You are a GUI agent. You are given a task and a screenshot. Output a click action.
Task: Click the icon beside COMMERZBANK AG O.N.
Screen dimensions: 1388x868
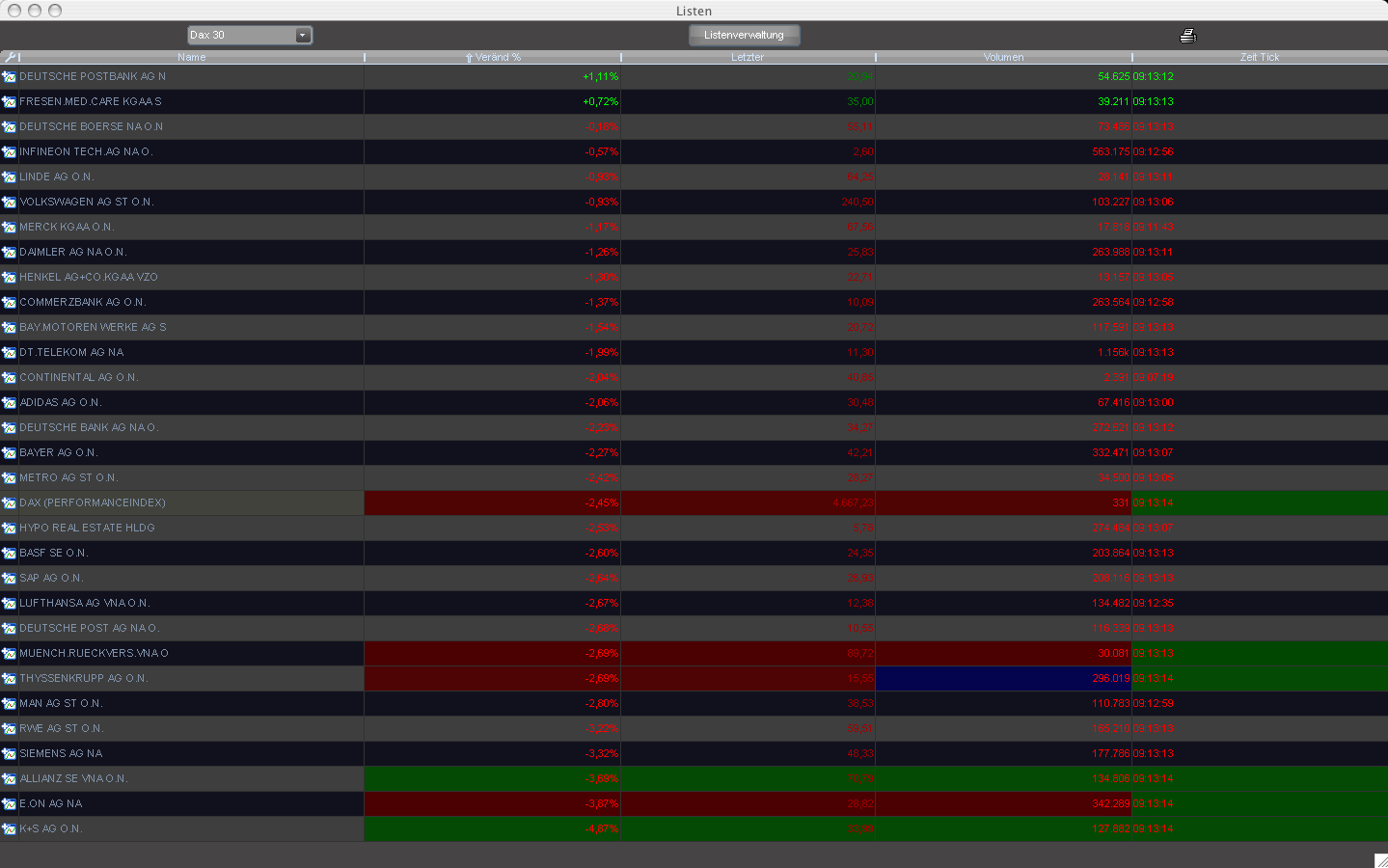click(x=9, y=302)
